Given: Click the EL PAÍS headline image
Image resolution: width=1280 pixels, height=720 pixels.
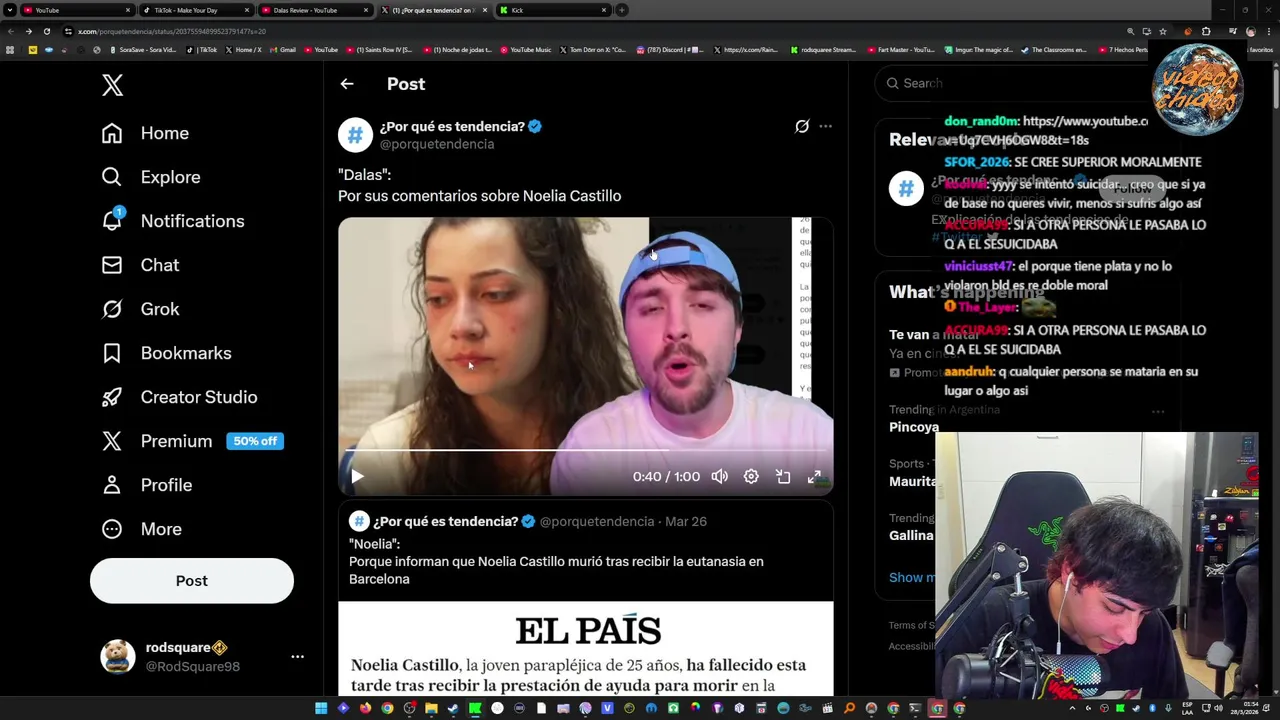Looking at the screenshot, I should click(585, 649).
